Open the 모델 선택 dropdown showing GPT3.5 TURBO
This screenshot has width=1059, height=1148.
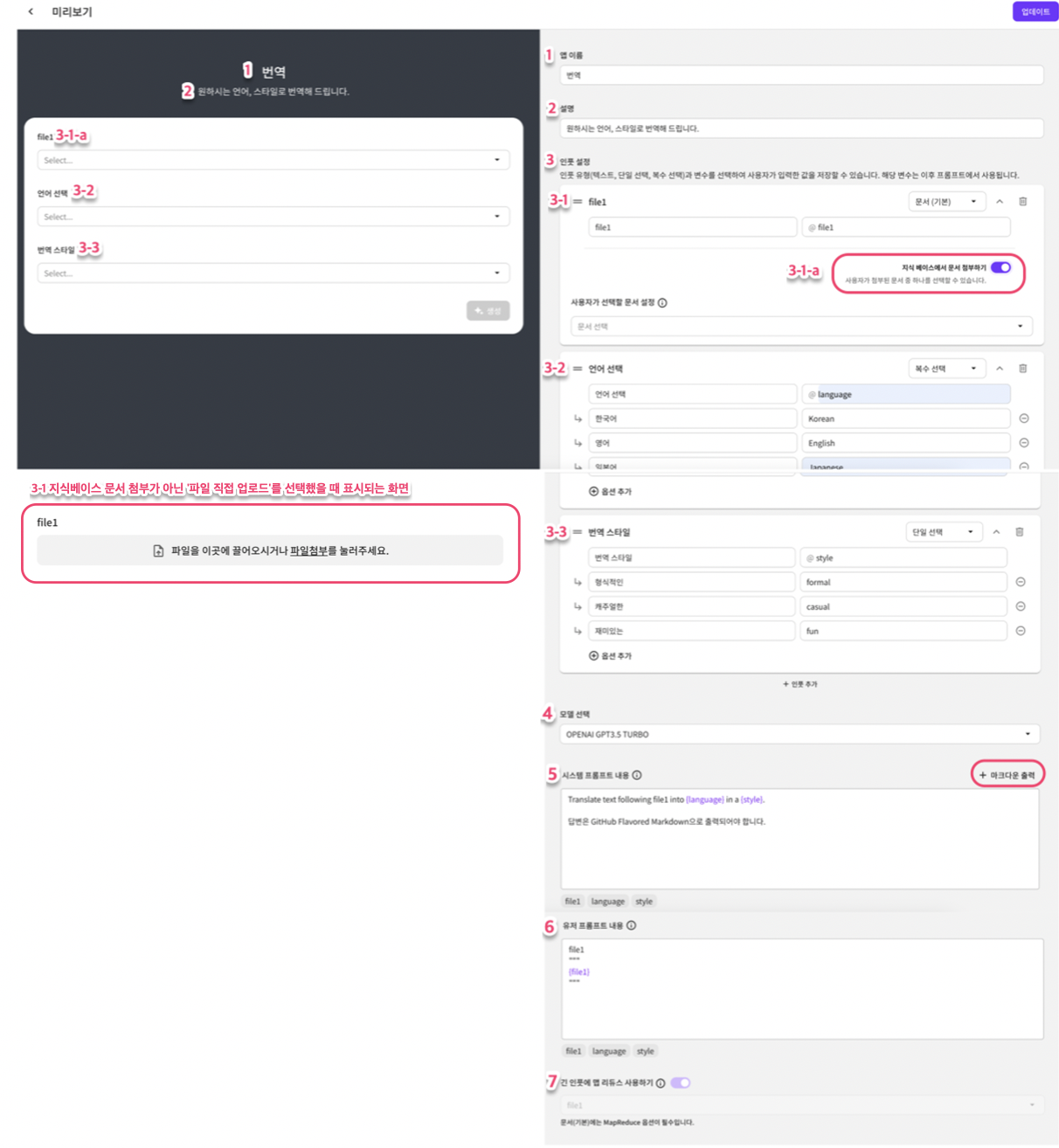(x=799, y=734)
